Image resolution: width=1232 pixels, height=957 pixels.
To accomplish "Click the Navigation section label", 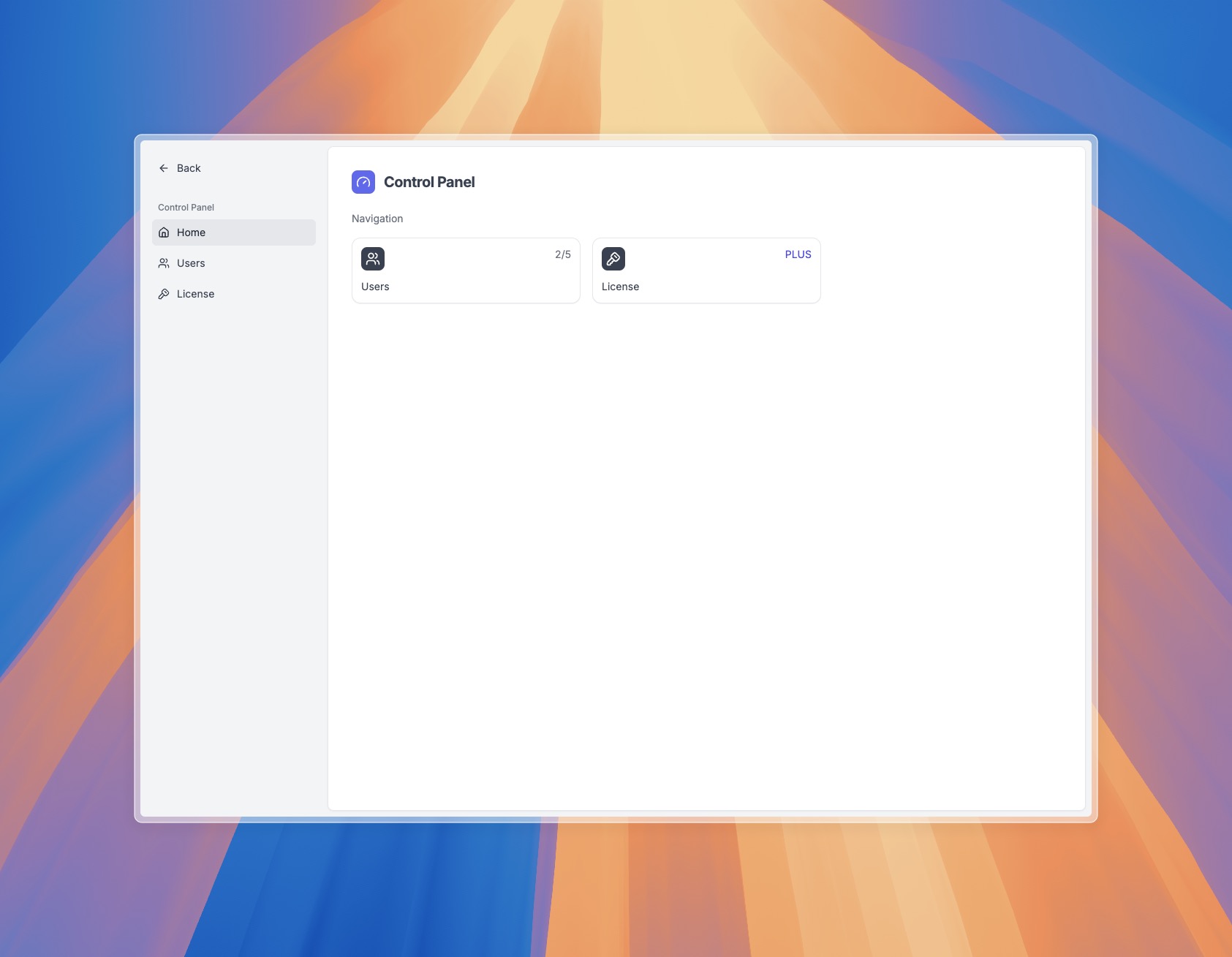I will pyautogui.click(x=377, y=219).
